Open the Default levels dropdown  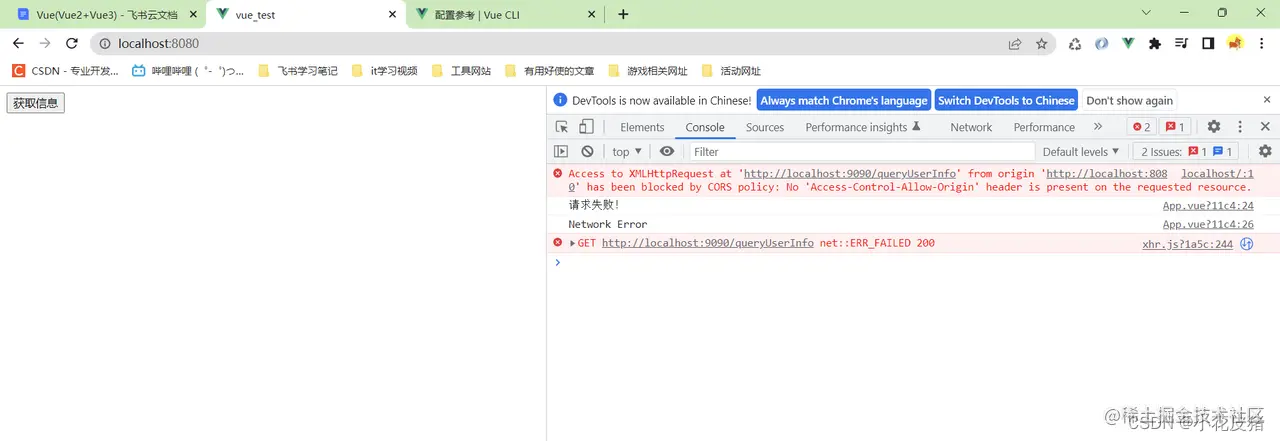(x=1080, y=152)
